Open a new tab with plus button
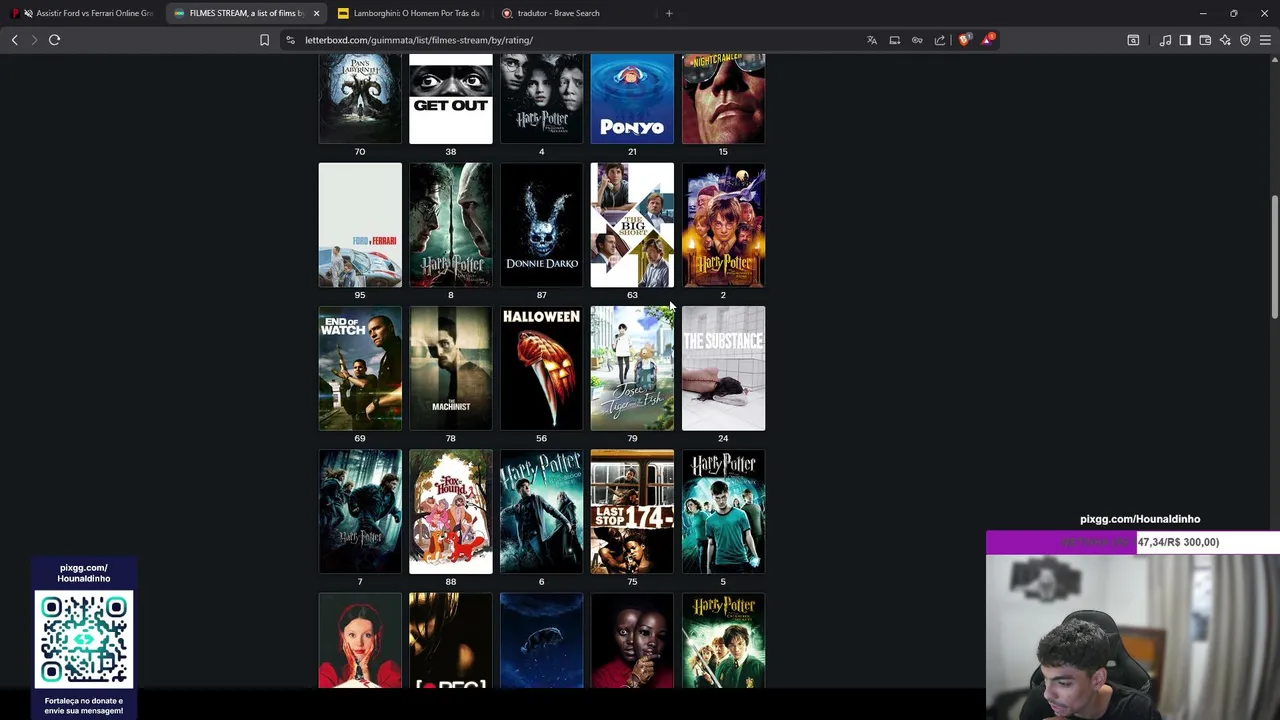Screen dimensions: 1280x720 pyautogui.click(x=669, y=13)
